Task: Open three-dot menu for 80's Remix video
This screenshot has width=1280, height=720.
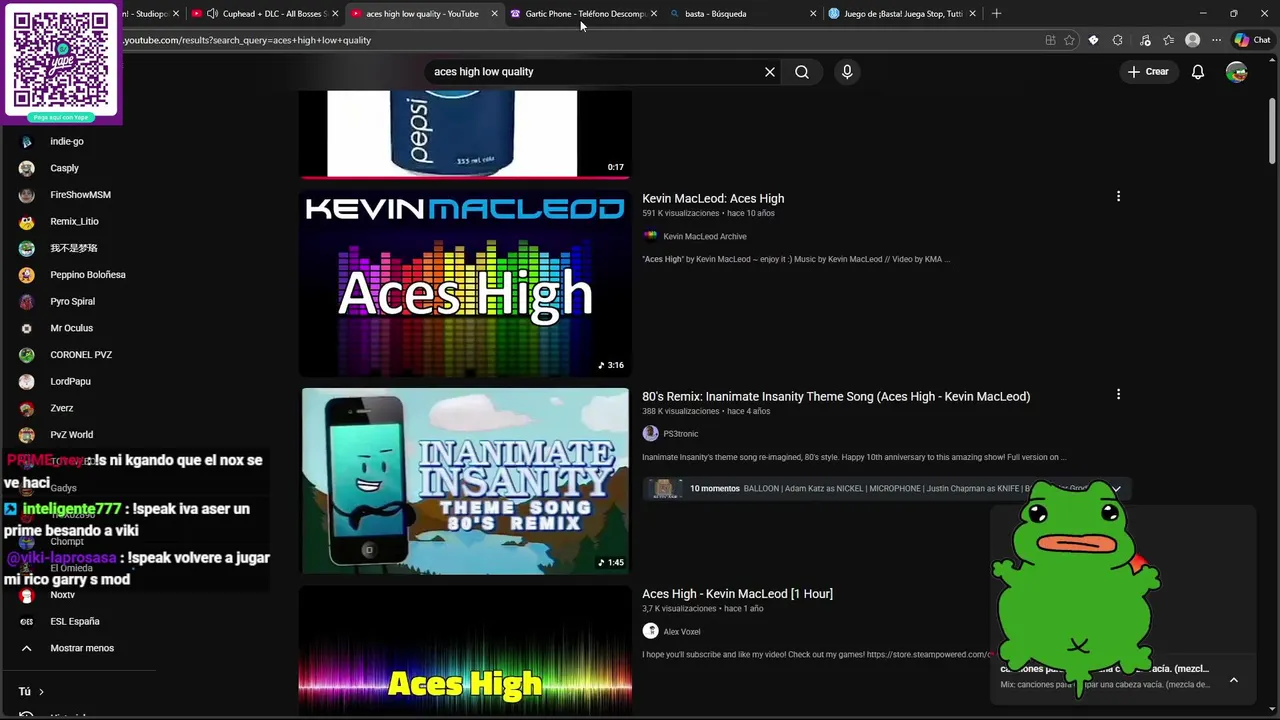Action: (x=1118, y=395)
